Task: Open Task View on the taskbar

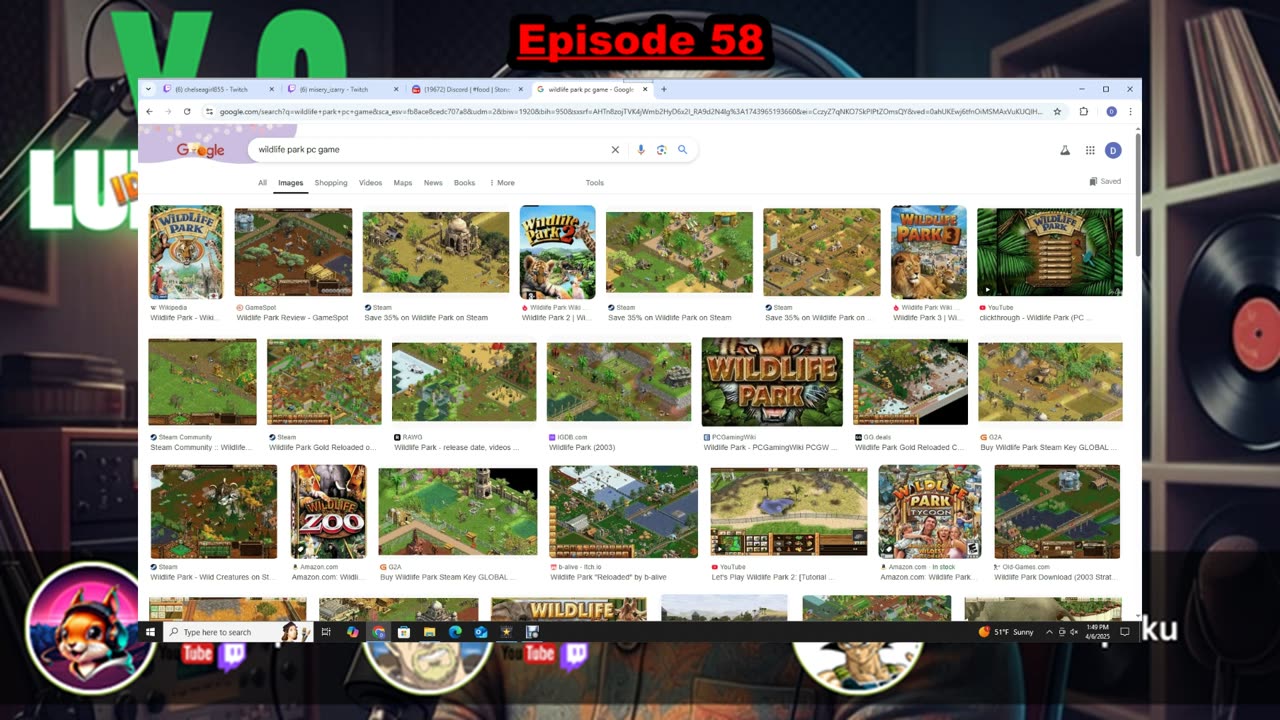Action: pyautogui.click(x=326, y=632)
